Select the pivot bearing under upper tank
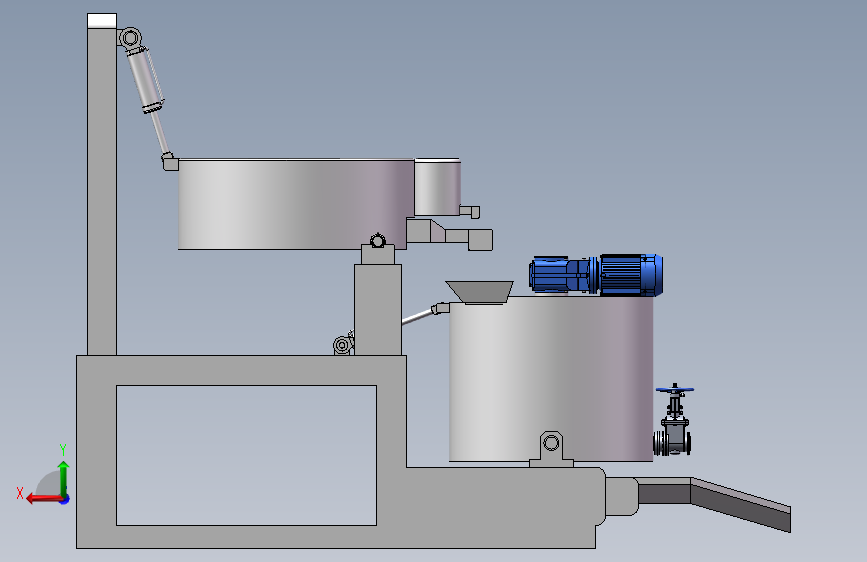 pyautogui.click(x=378, y=241)
